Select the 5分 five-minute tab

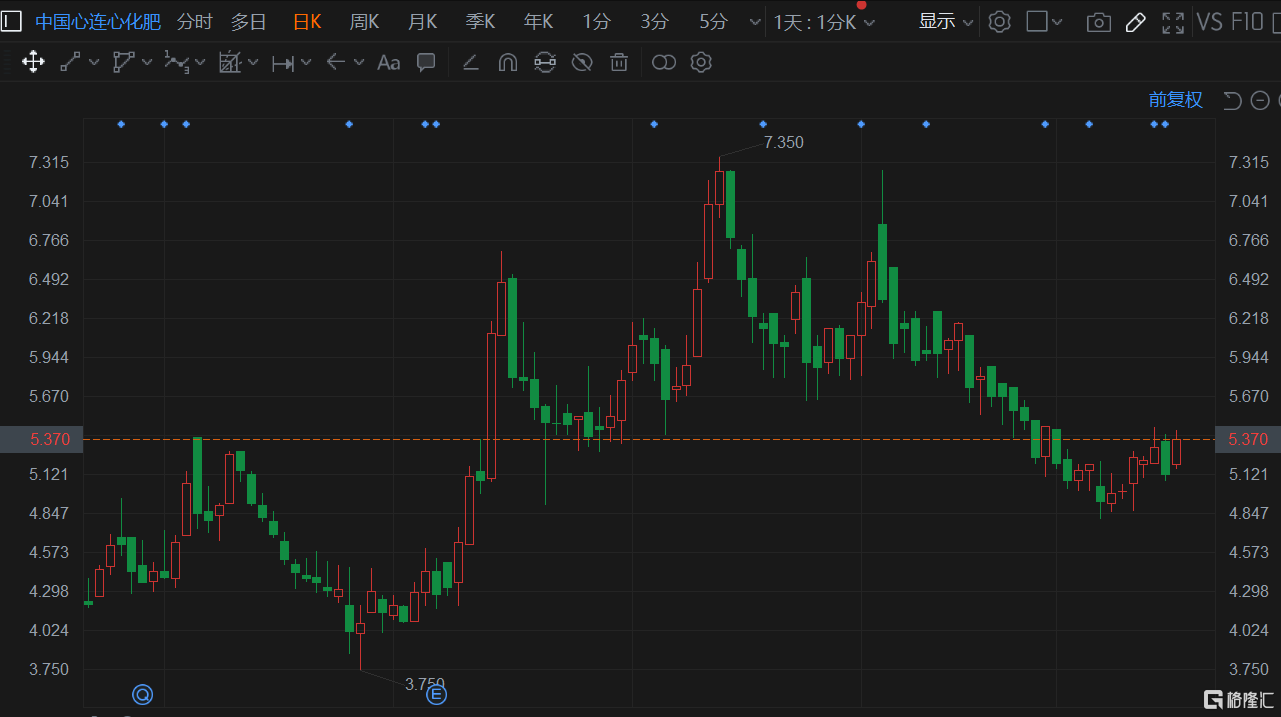tap(714, 21)
